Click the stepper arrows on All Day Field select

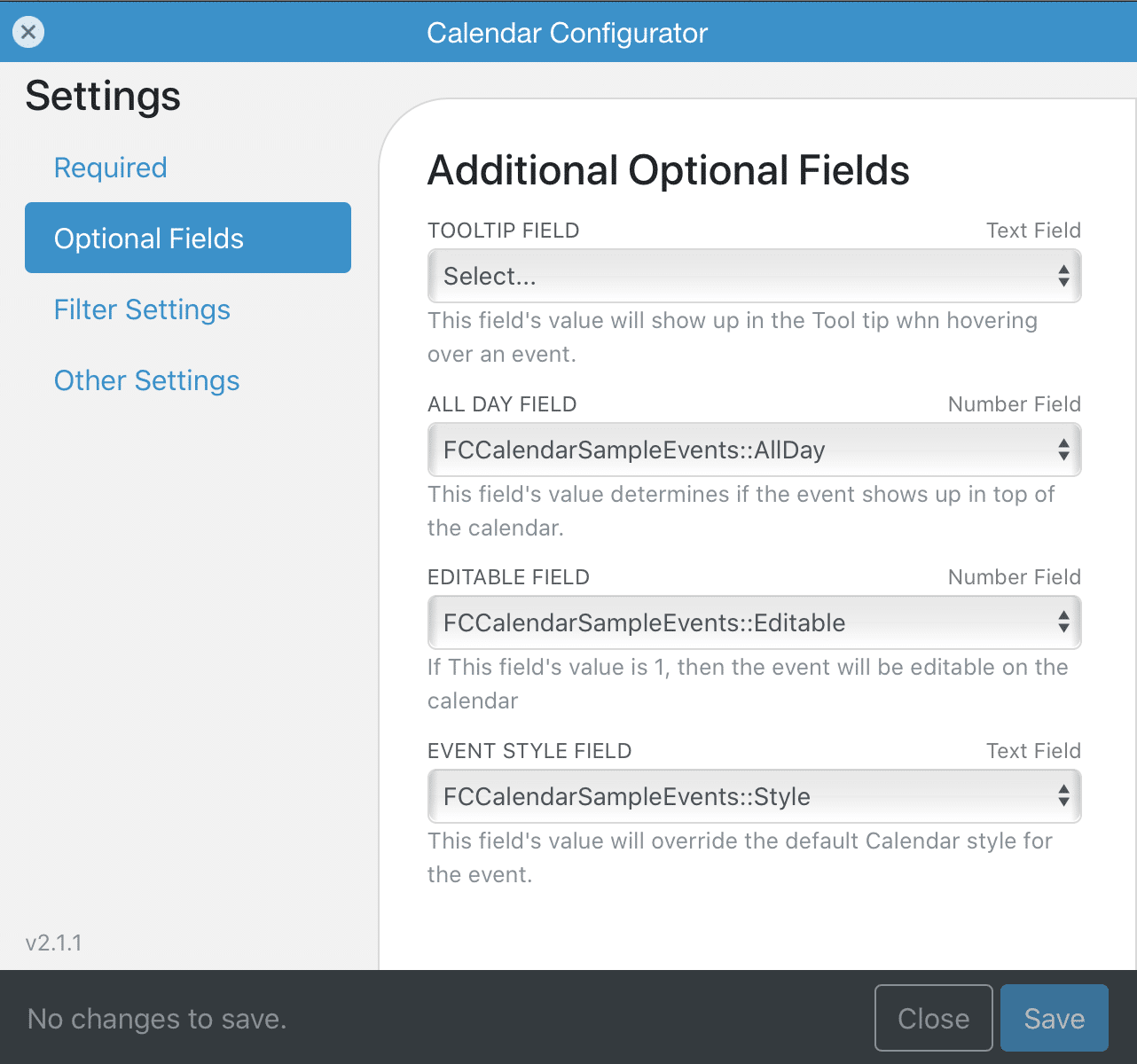(1063, 450)
